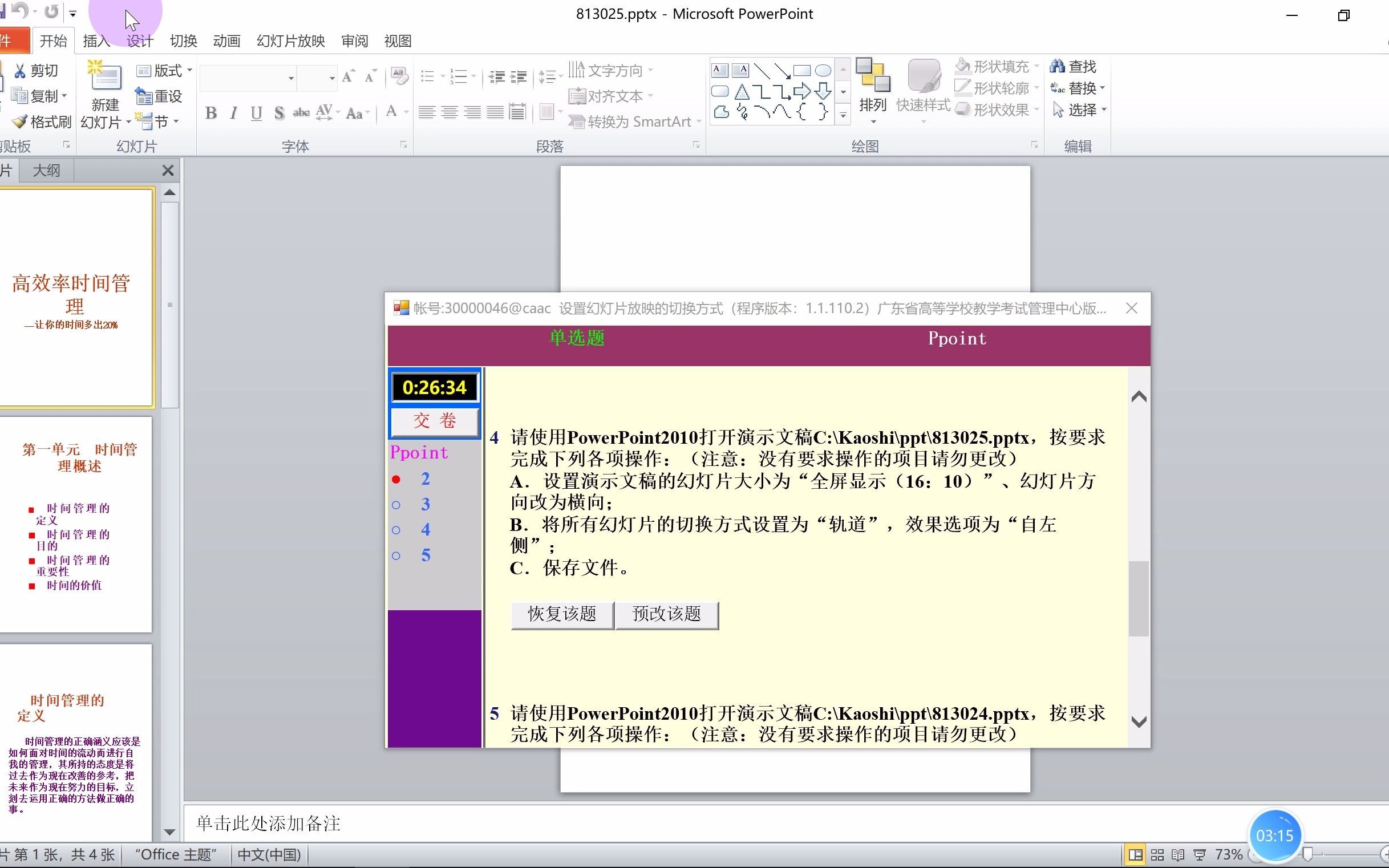1389x868 pixels.
Task: Click Convert to SmartArt button
Action: coord(634,121)
